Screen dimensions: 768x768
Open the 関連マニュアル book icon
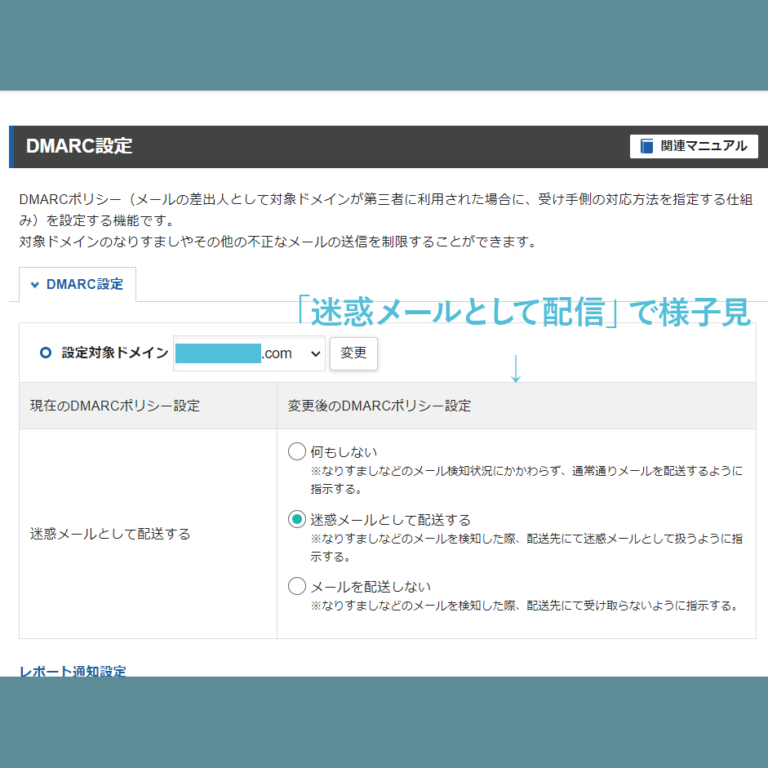(647, 146)
